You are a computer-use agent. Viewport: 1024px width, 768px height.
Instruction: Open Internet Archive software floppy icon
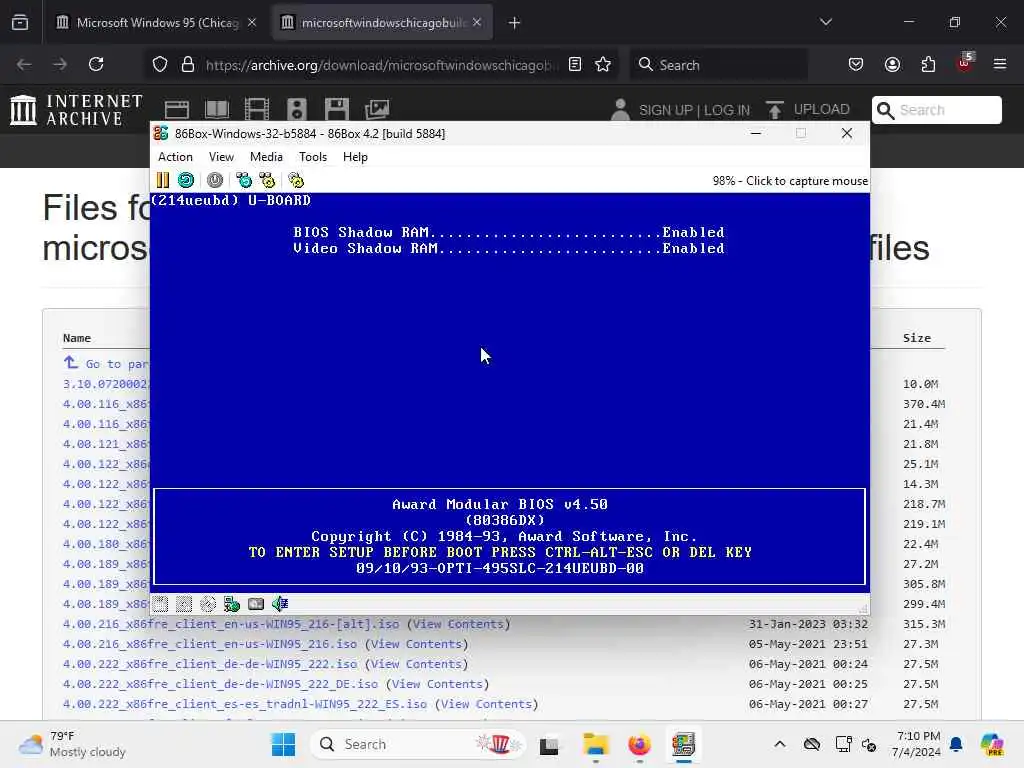tap(337, 110)
